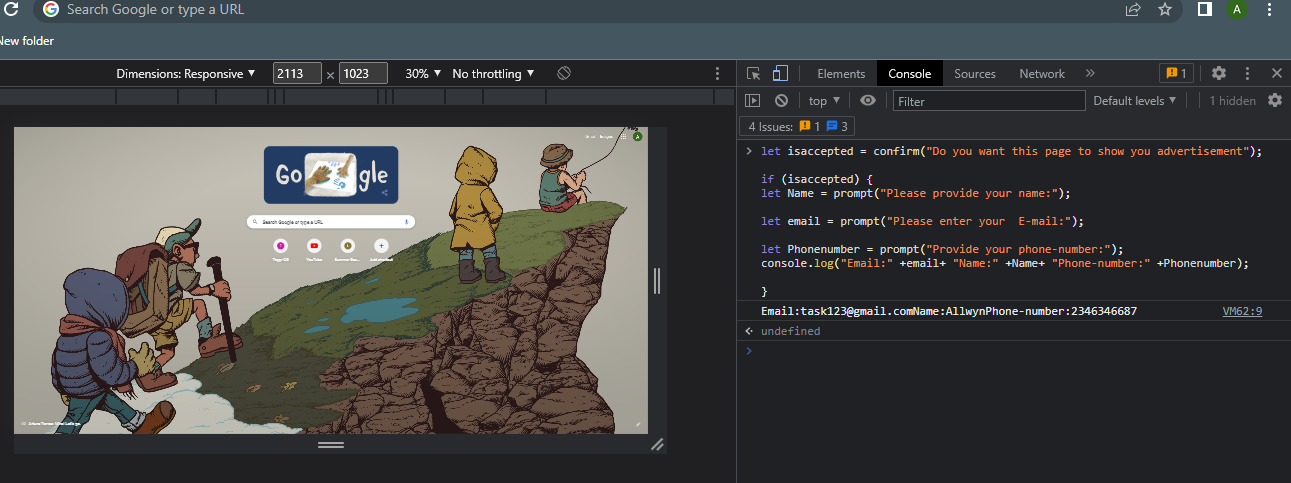This screenshot has height=483, width=1291.
Task: Open the No throttling dropdown
Action: tap(493, 73)
